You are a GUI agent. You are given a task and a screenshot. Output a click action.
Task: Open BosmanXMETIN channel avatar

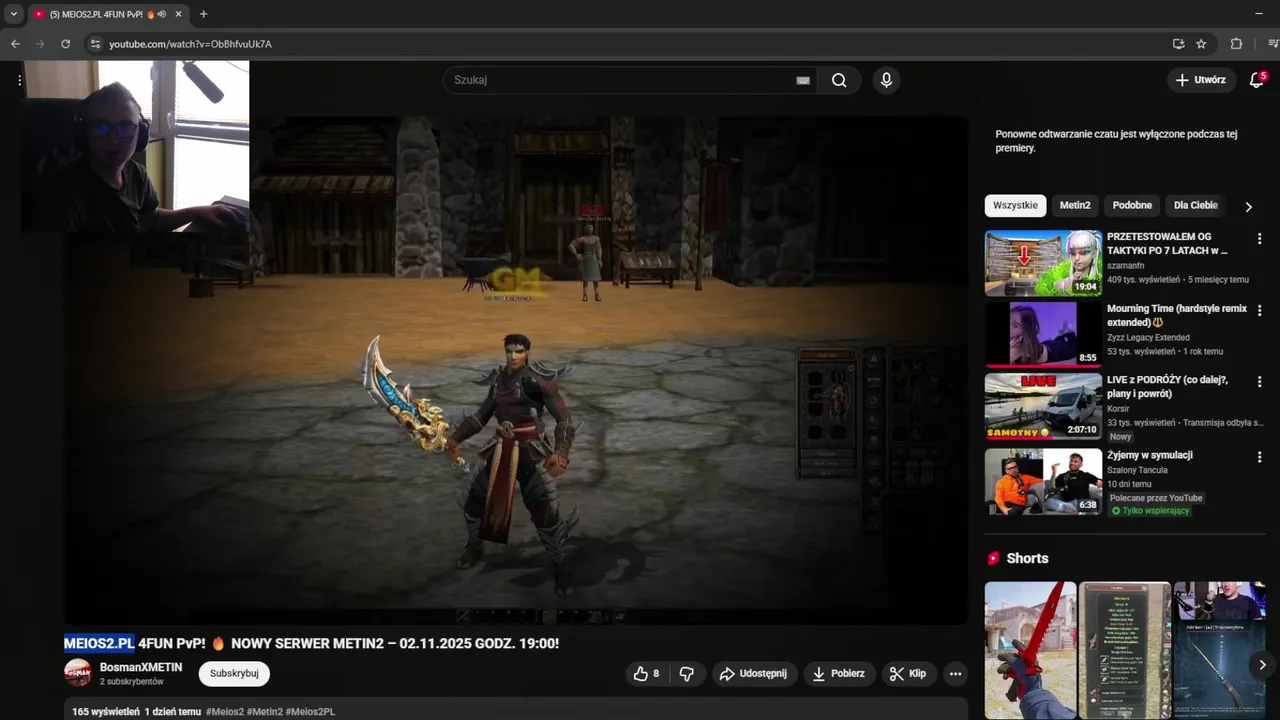pyautogui.click(x=78, y=673)
